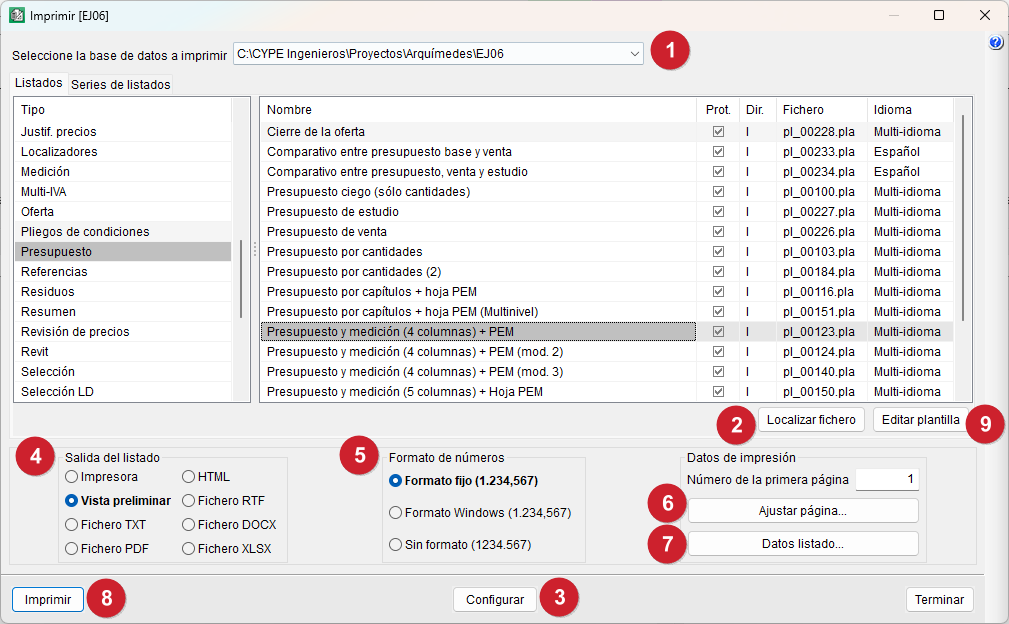The image size is (1009, 624).
Task: Click the Fichero column header
Action: pyautogui.click(x=822, y=110)
